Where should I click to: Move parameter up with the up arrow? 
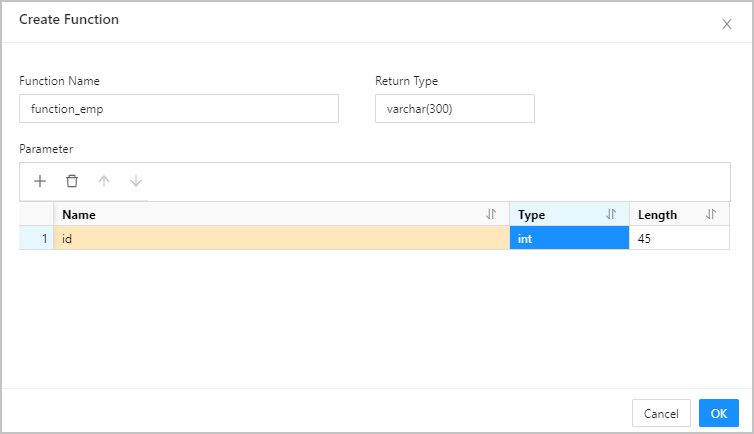104,181
